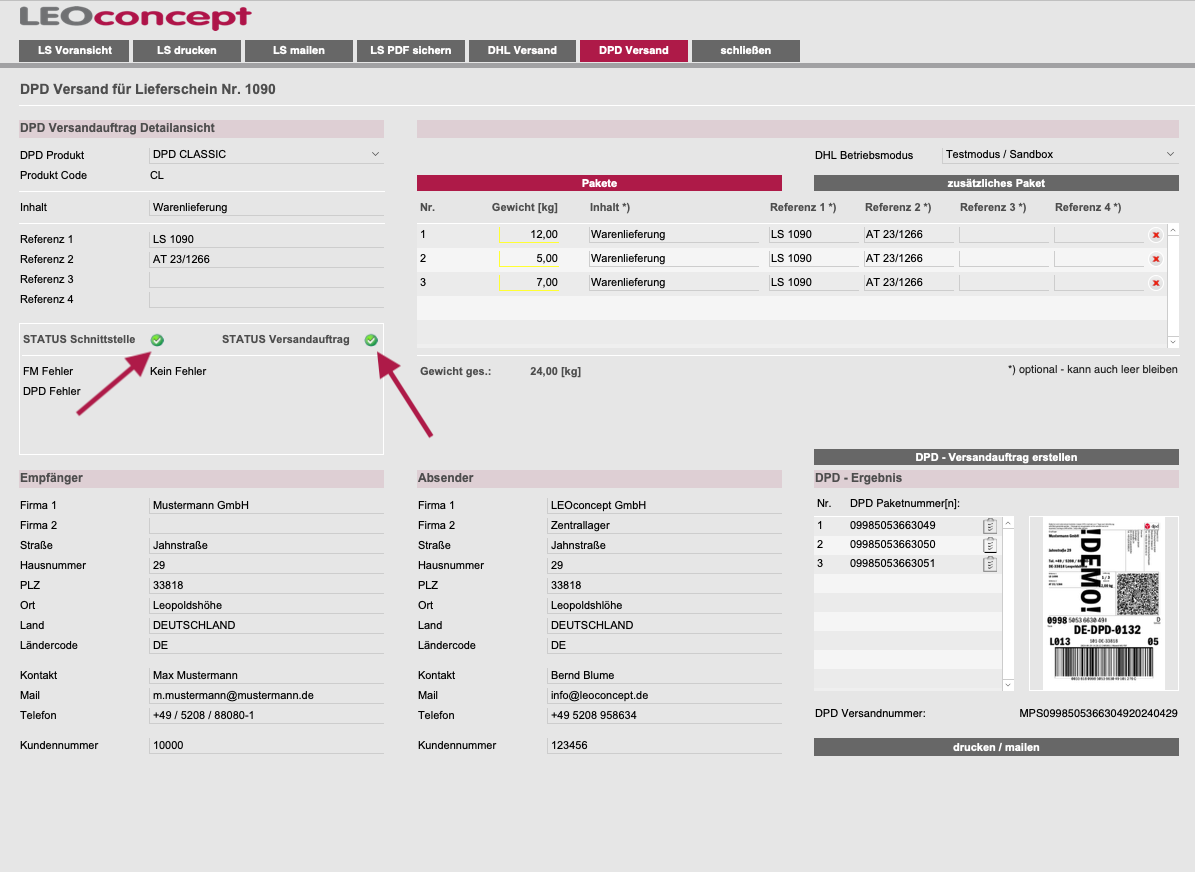This screenshot has width=1195, height=872.
Task: Edit Absender Kundennummer 123456
Action: [665, 745]
